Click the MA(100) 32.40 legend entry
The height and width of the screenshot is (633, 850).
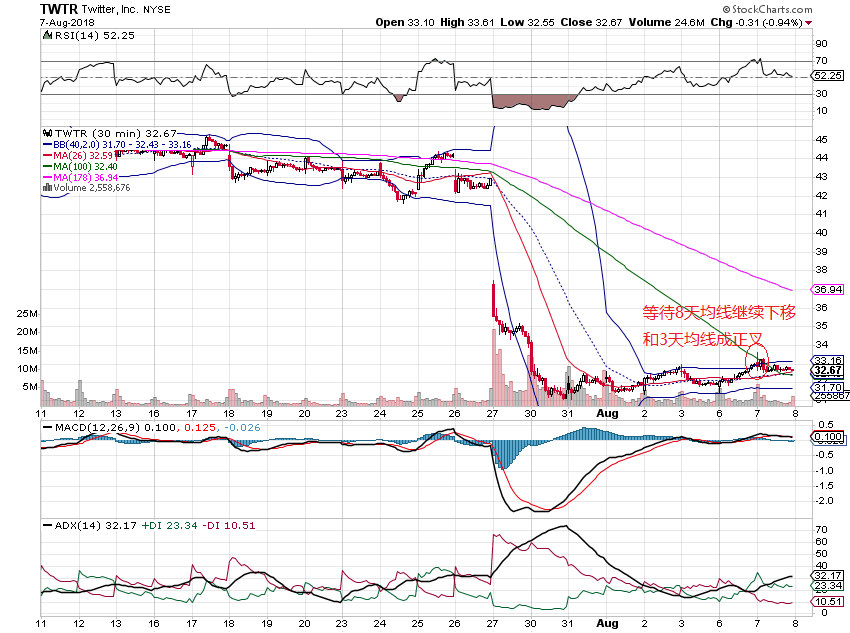click(x=80, y=166)
